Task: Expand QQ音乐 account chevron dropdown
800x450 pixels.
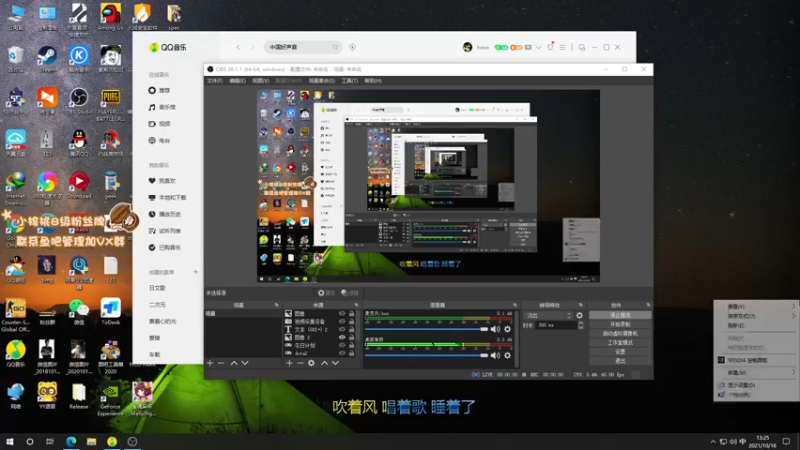Action: tap(538, 47)
